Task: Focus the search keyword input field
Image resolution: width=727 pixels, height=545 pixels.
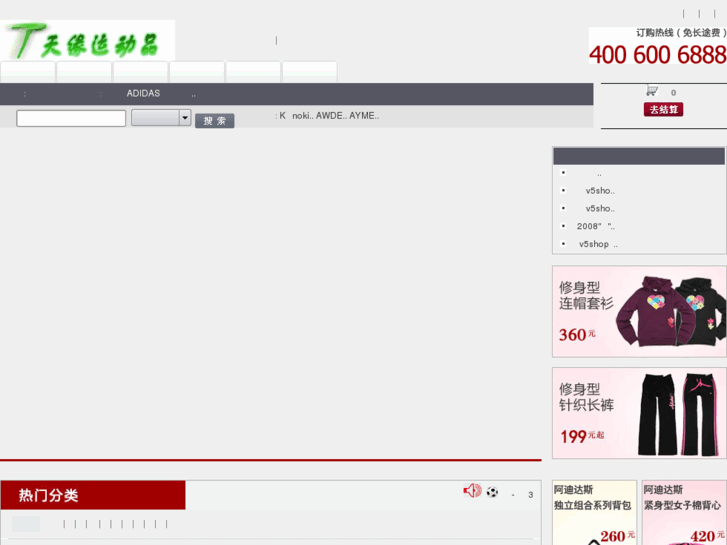Action: click(71, 118)
